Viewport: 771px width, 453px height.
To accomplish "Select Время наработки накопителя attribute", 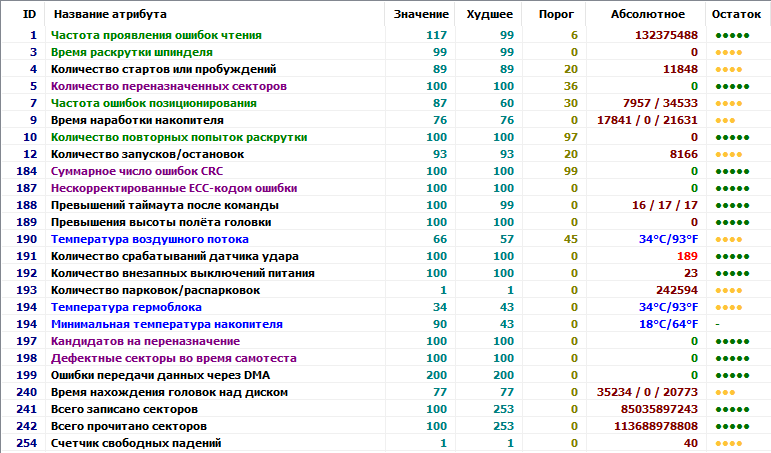I will click(137, 120).
